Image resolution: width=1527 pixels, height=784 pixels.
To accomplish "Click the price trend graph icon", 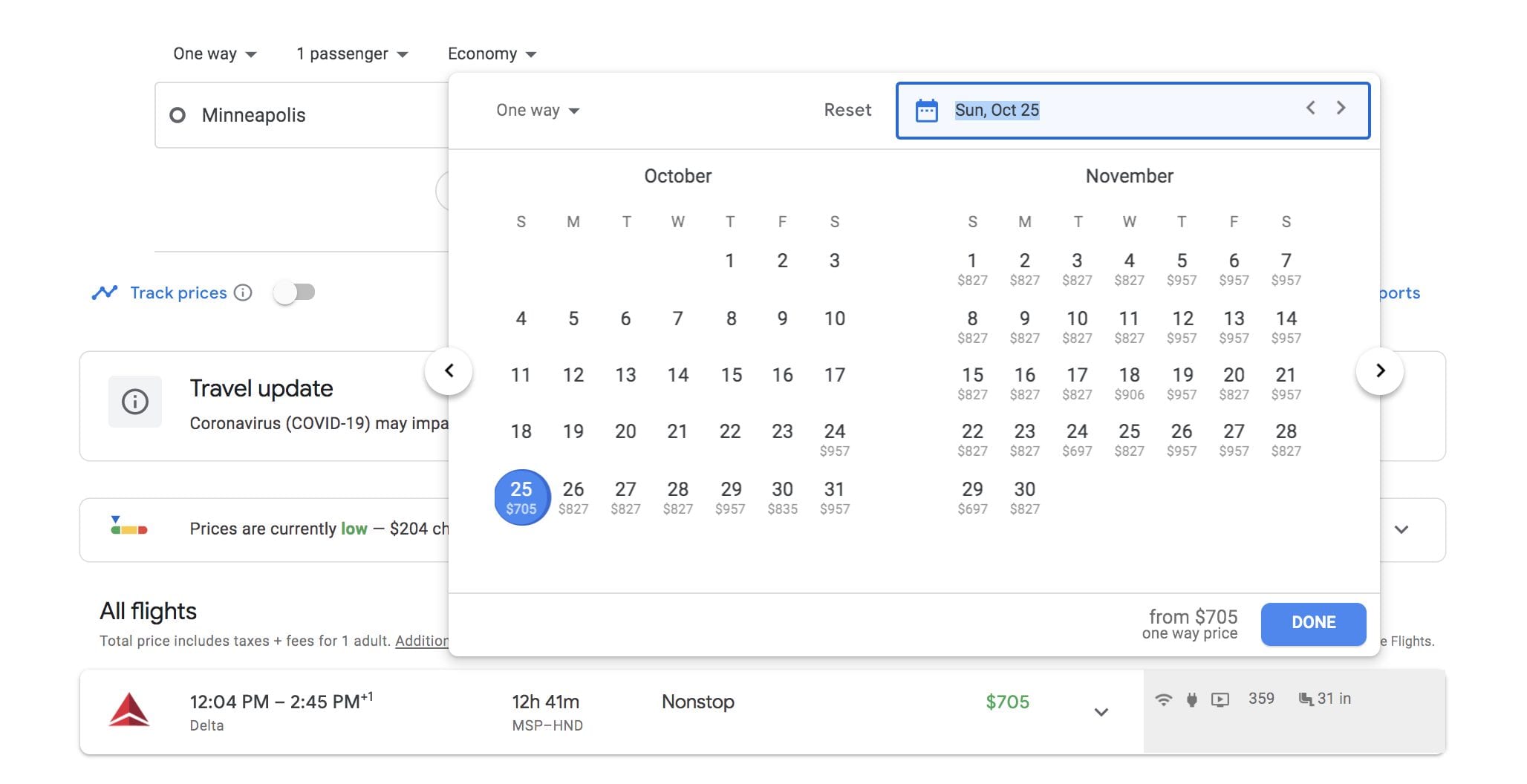I will pos(106,292).
